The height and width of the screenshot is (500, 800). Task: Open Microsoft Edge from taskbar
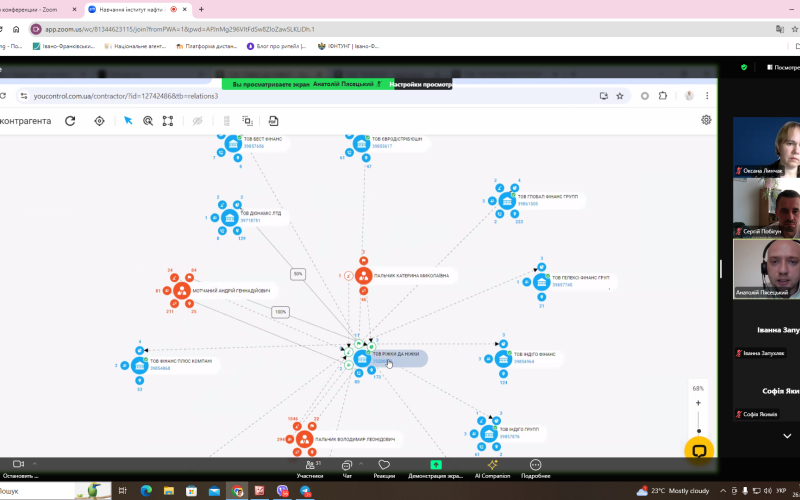(x=146, y=491)
